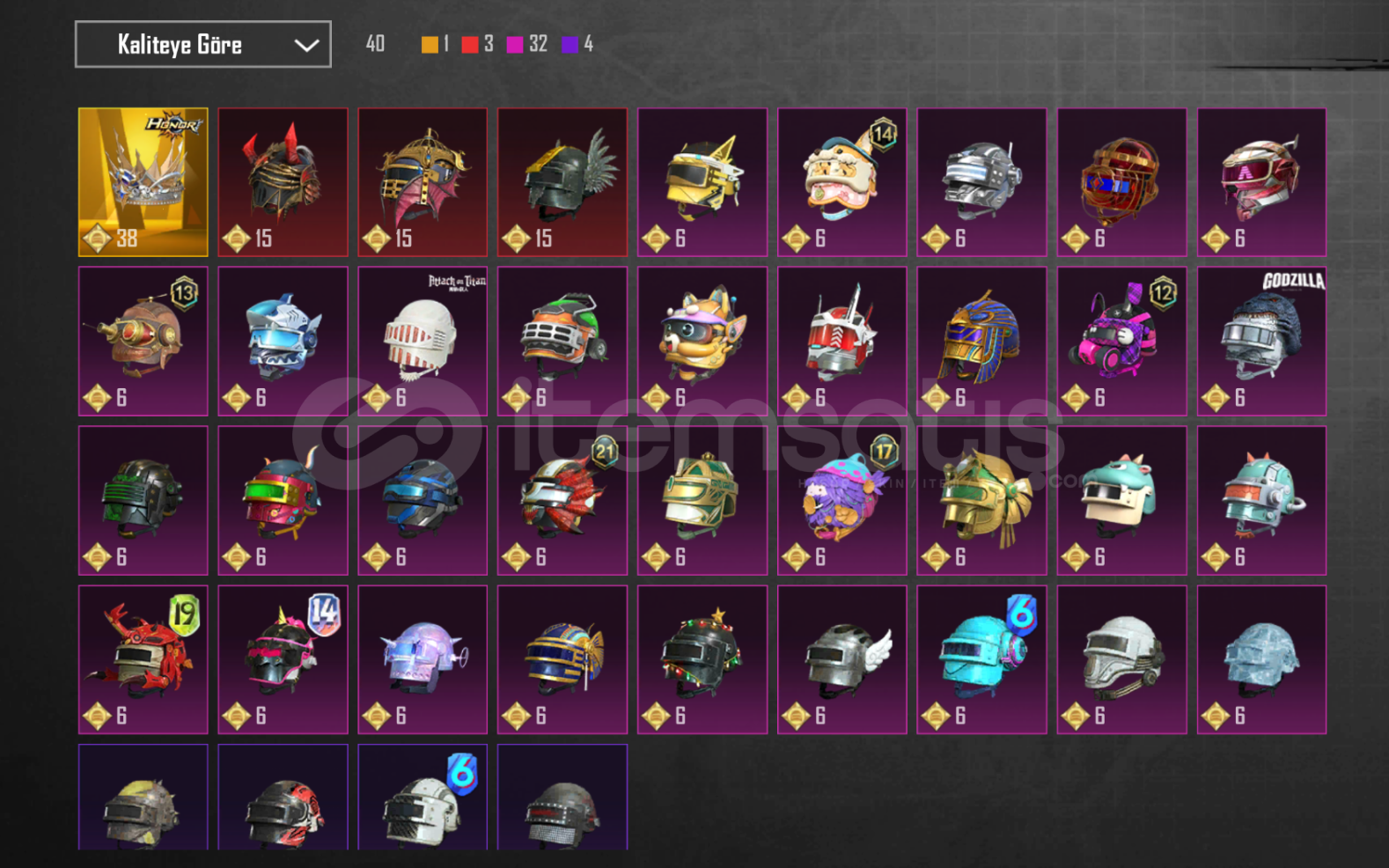The height and width of the screenshot is (868, 1389).
Task: Select the steampunk helmet with badge 13
Action: (x=143, y=342)
